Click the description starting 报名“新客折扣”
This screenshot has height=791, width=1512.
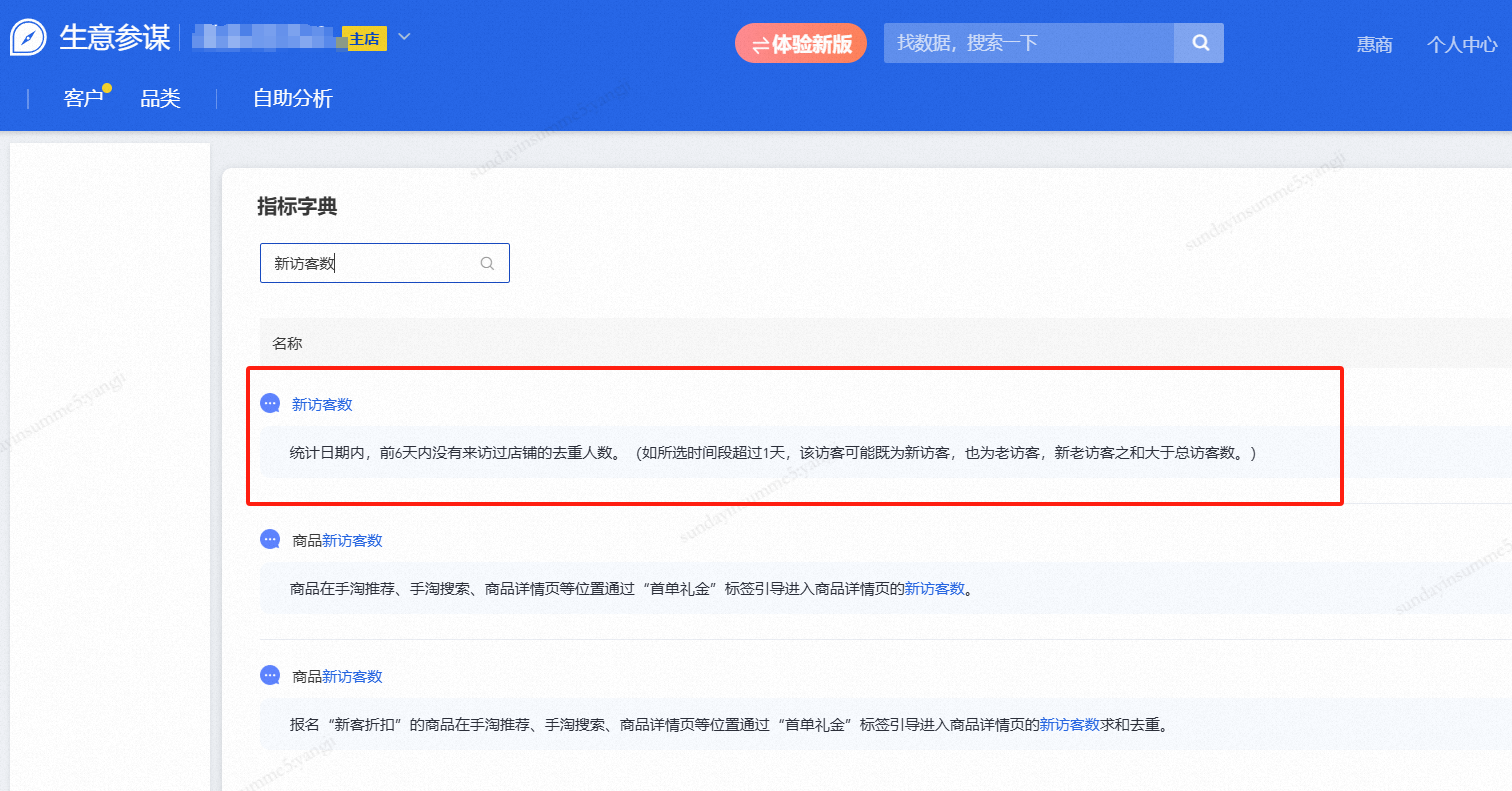(729, 725)
